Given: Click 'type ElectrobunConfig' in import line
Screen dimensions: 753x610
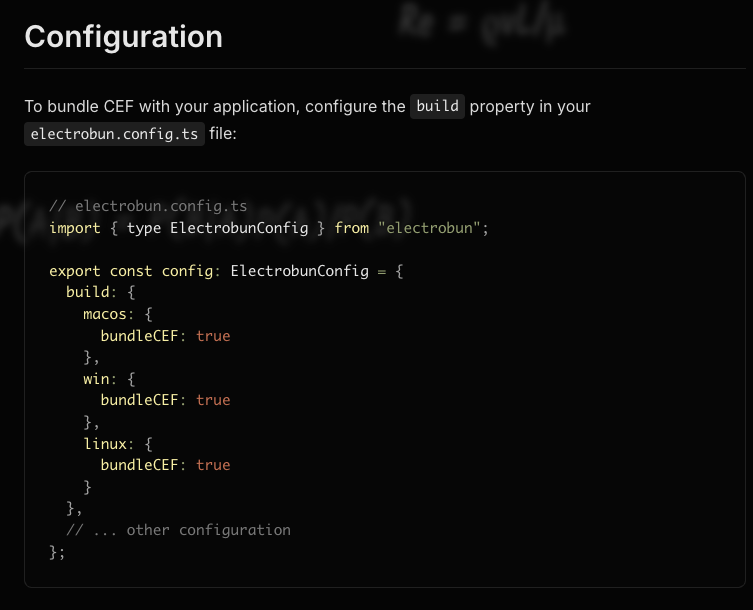Looking at the screenshot, I should tap(218, 228).
